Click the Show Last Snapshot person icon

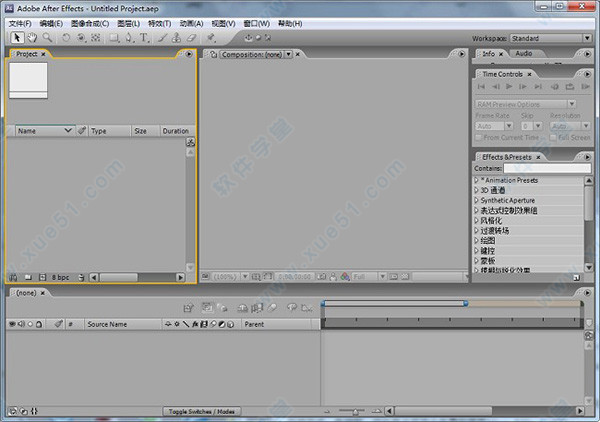pos(333,276)
